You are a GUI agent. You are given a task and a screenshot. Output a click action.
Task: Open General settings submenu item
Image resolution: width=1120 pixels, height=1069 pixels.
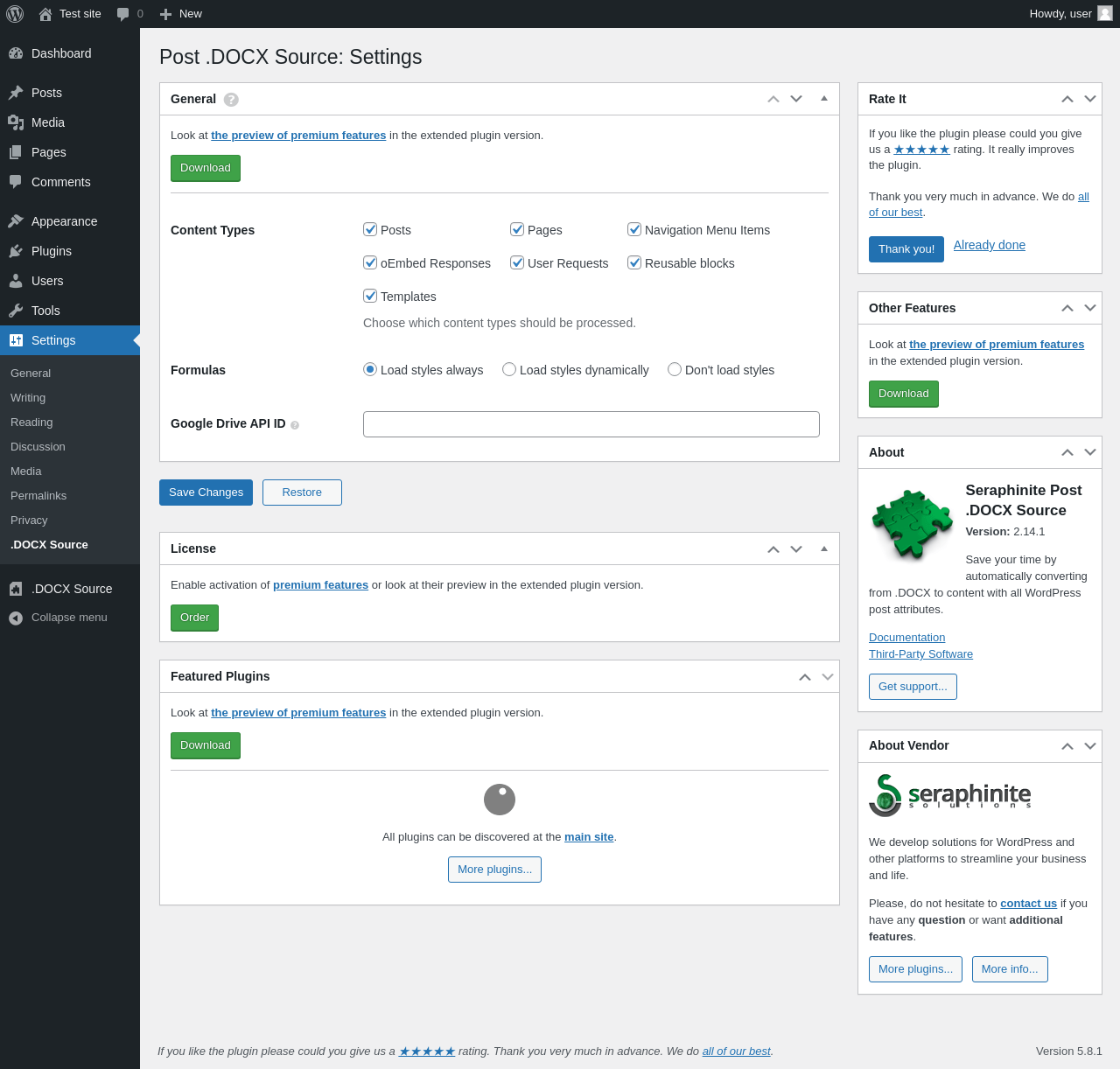31,373
